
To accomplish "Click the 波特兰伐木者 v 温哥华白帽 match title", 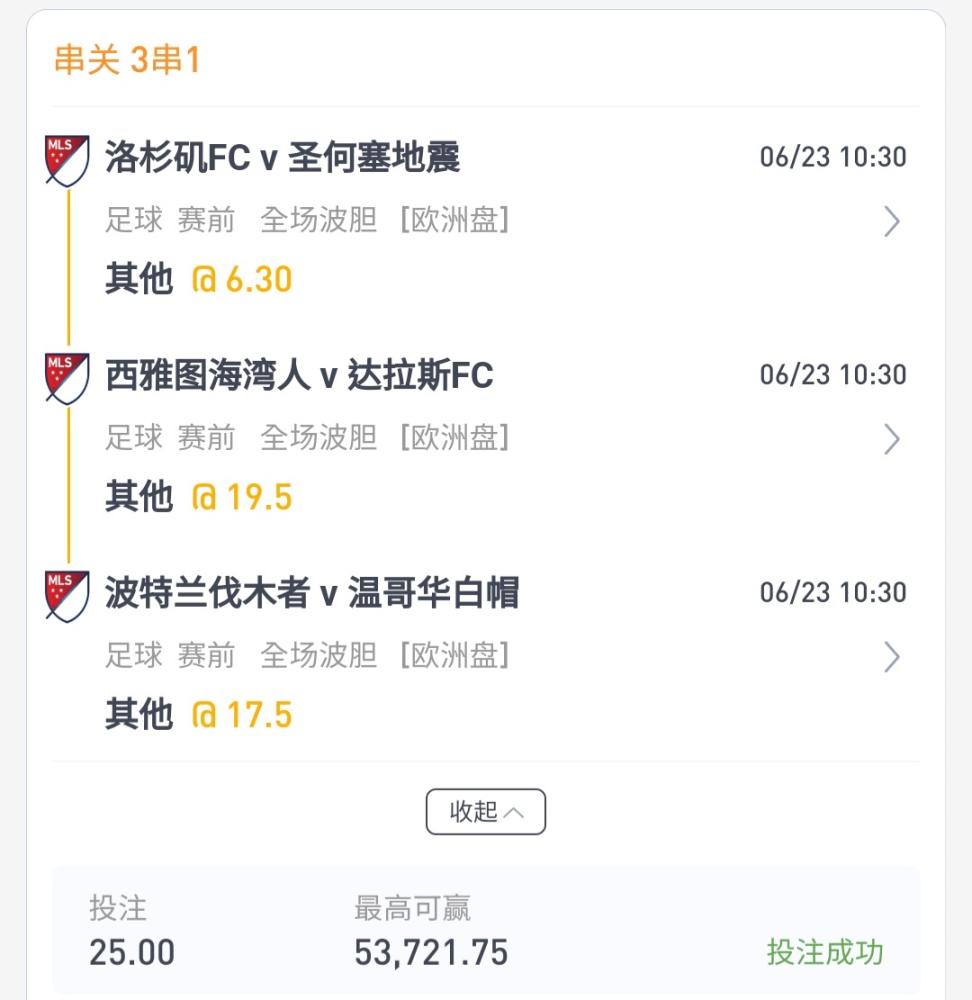I will point(312,593).
